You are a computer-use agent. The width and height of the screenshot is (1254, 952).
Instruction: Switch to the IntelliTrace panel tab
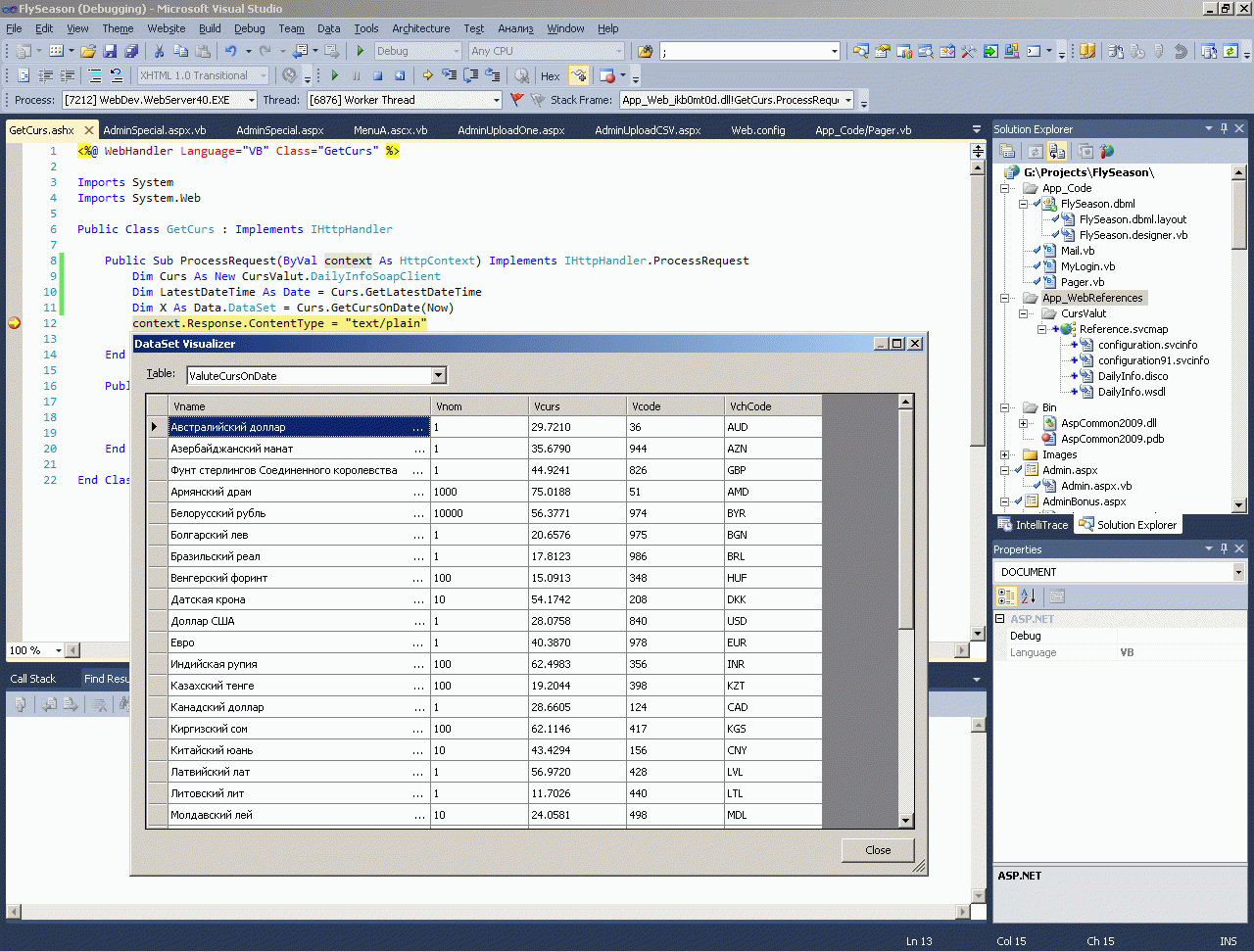click(x=1033, y=525)
